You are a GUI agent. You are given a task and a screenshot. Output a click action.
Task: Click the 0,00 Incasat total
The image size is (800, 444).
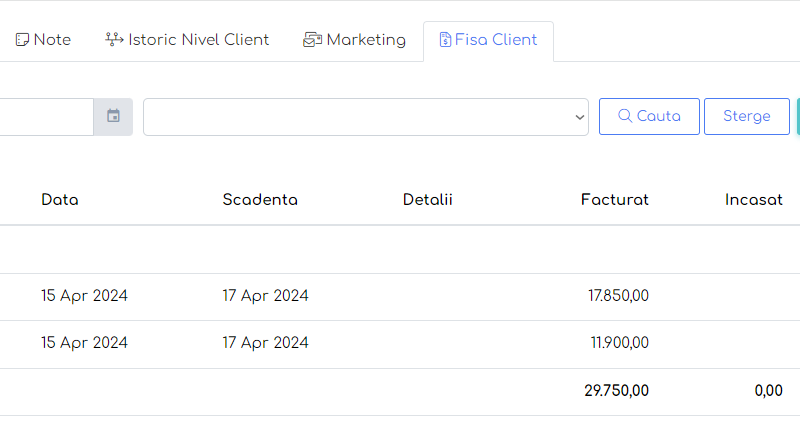pyautogui.click(x=768, y=391)
